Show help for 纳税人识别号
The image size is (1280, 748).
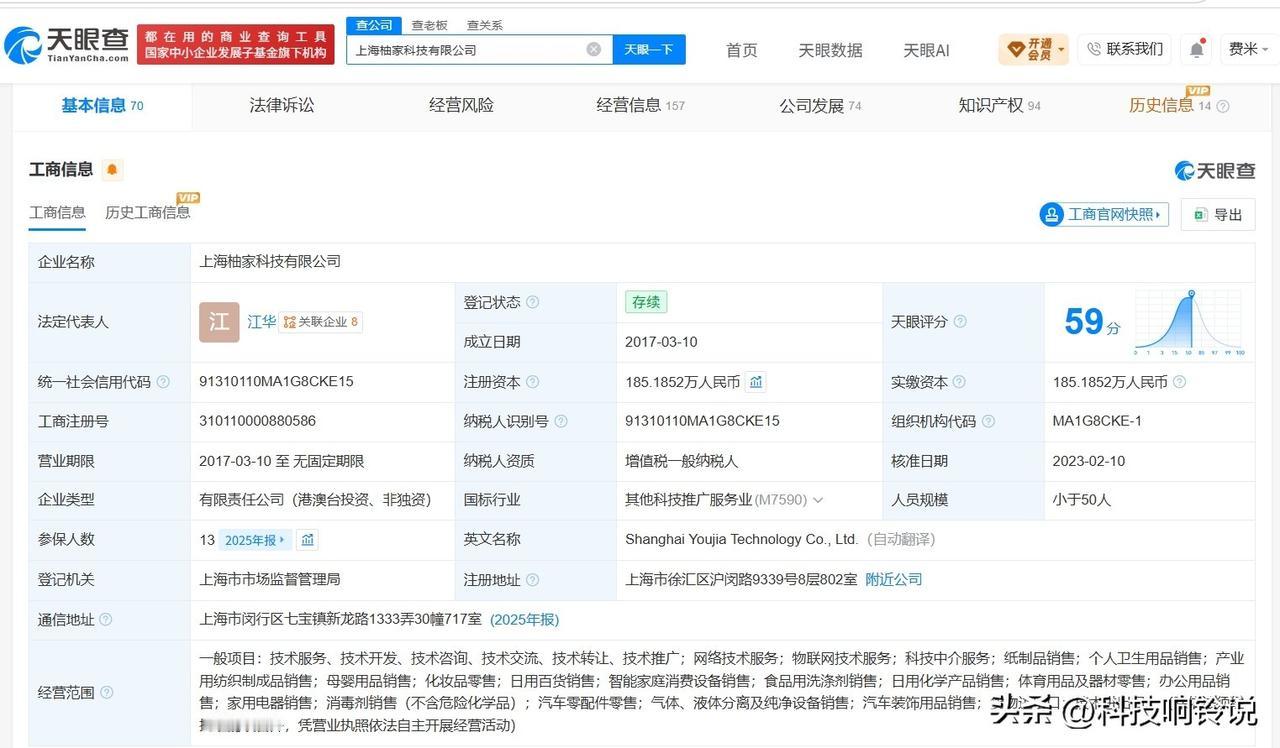point(561,421)
